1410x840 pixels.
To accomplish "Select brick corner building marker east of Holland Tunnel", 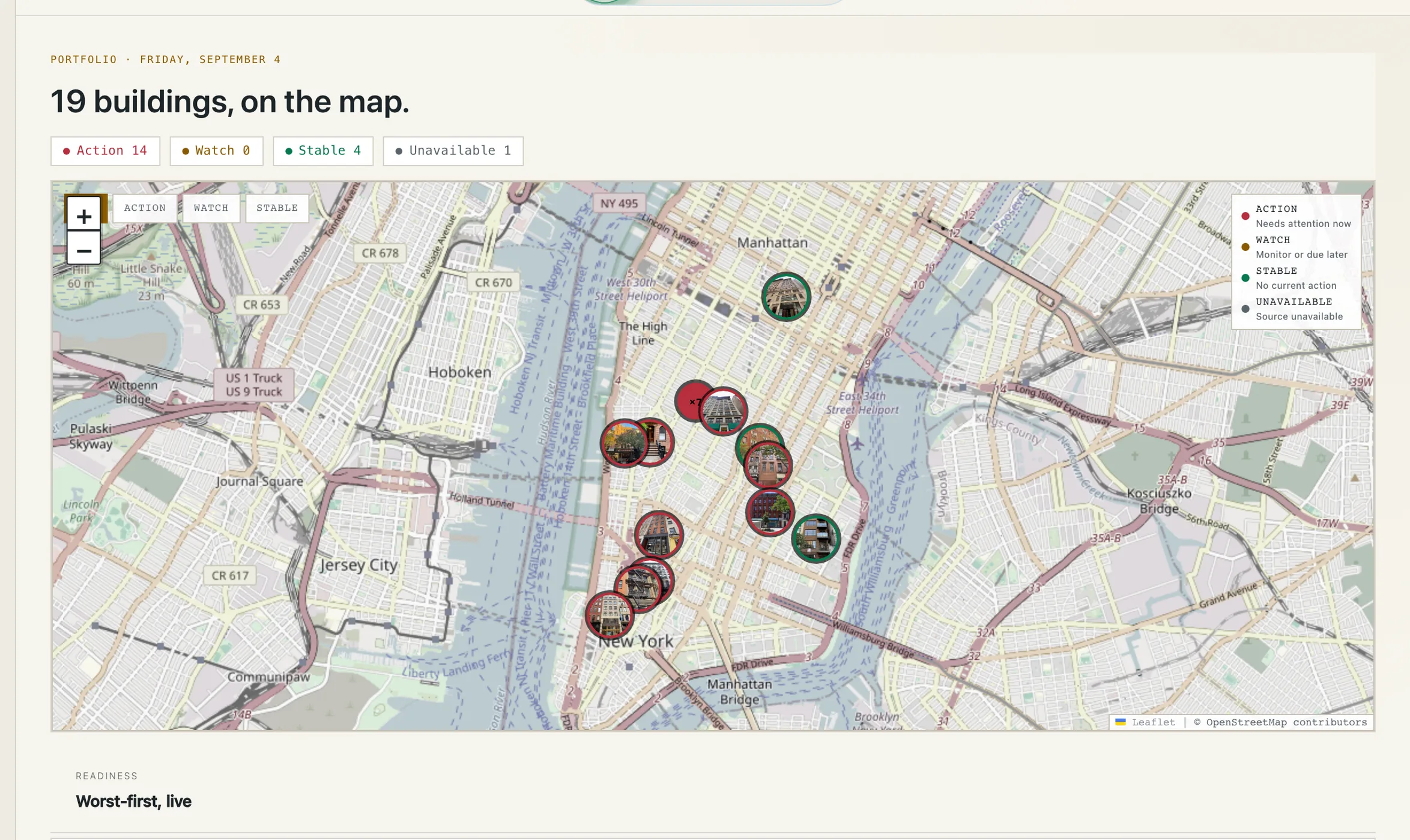I will (x=659, y=534).
